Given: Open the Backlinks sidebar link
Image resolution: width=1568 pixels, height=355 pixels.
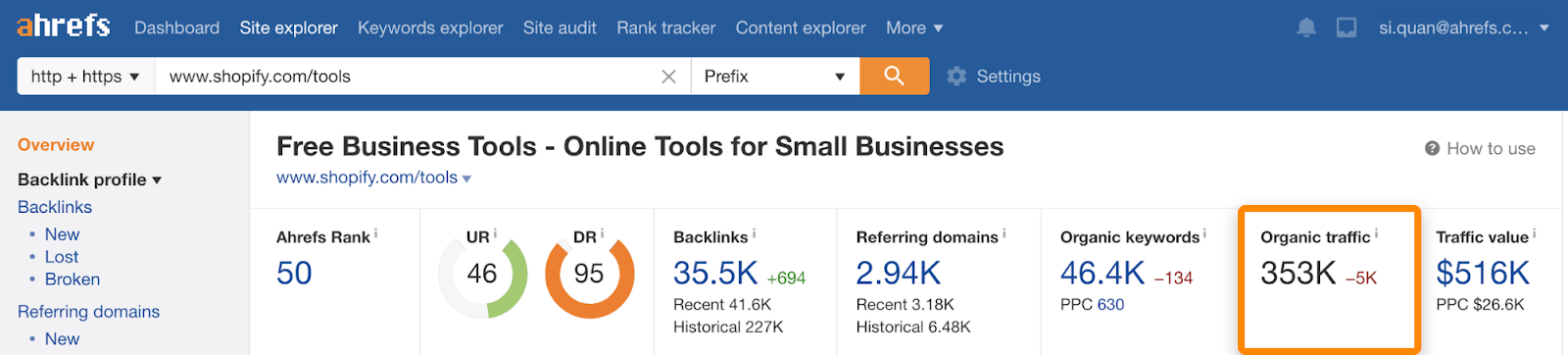Looking at the screenshot, I should pyautogui.click(x=55, y=207).
